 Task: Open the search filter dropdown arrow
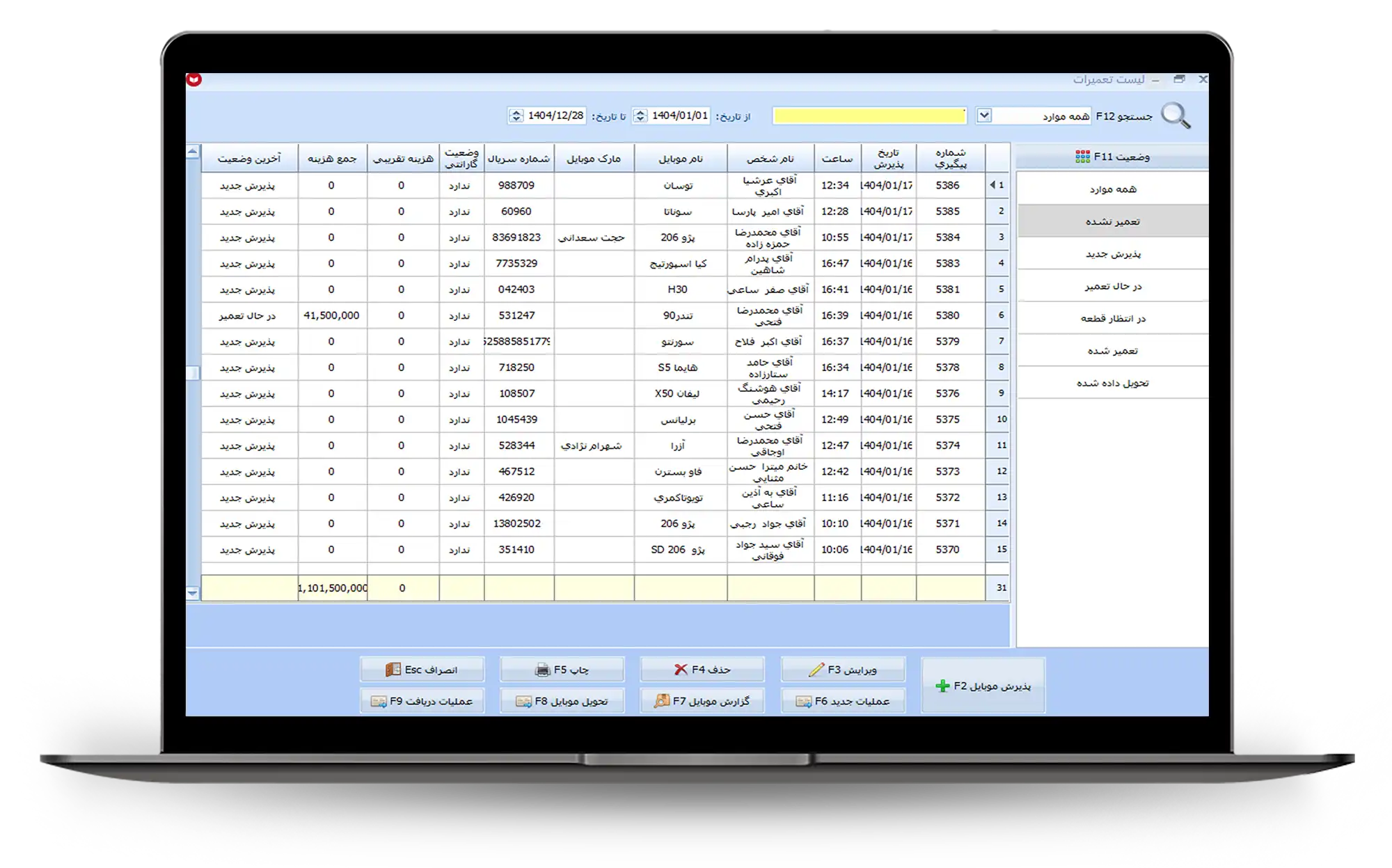983,116
